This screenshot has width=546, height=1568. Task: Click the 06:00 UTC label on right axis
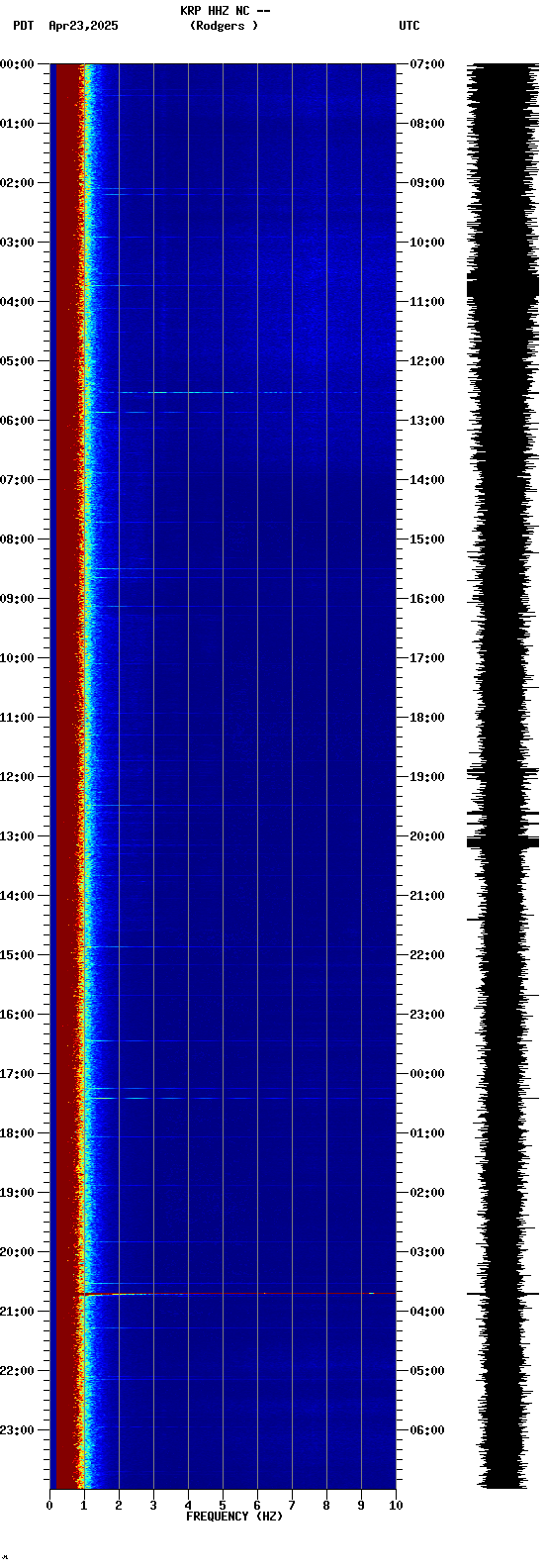(x=427, y=1430)
